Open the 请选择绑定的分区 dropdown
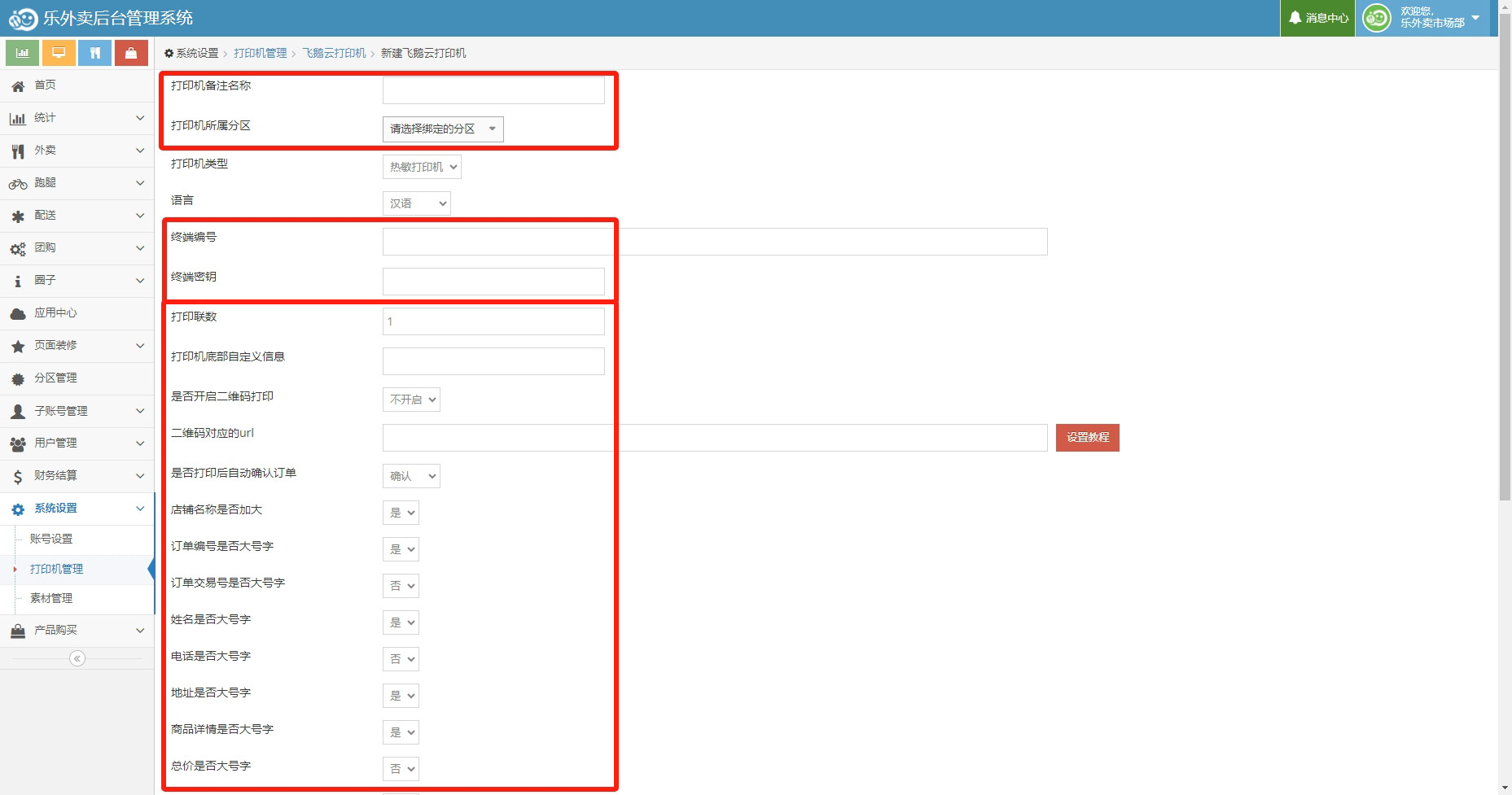 443,129
